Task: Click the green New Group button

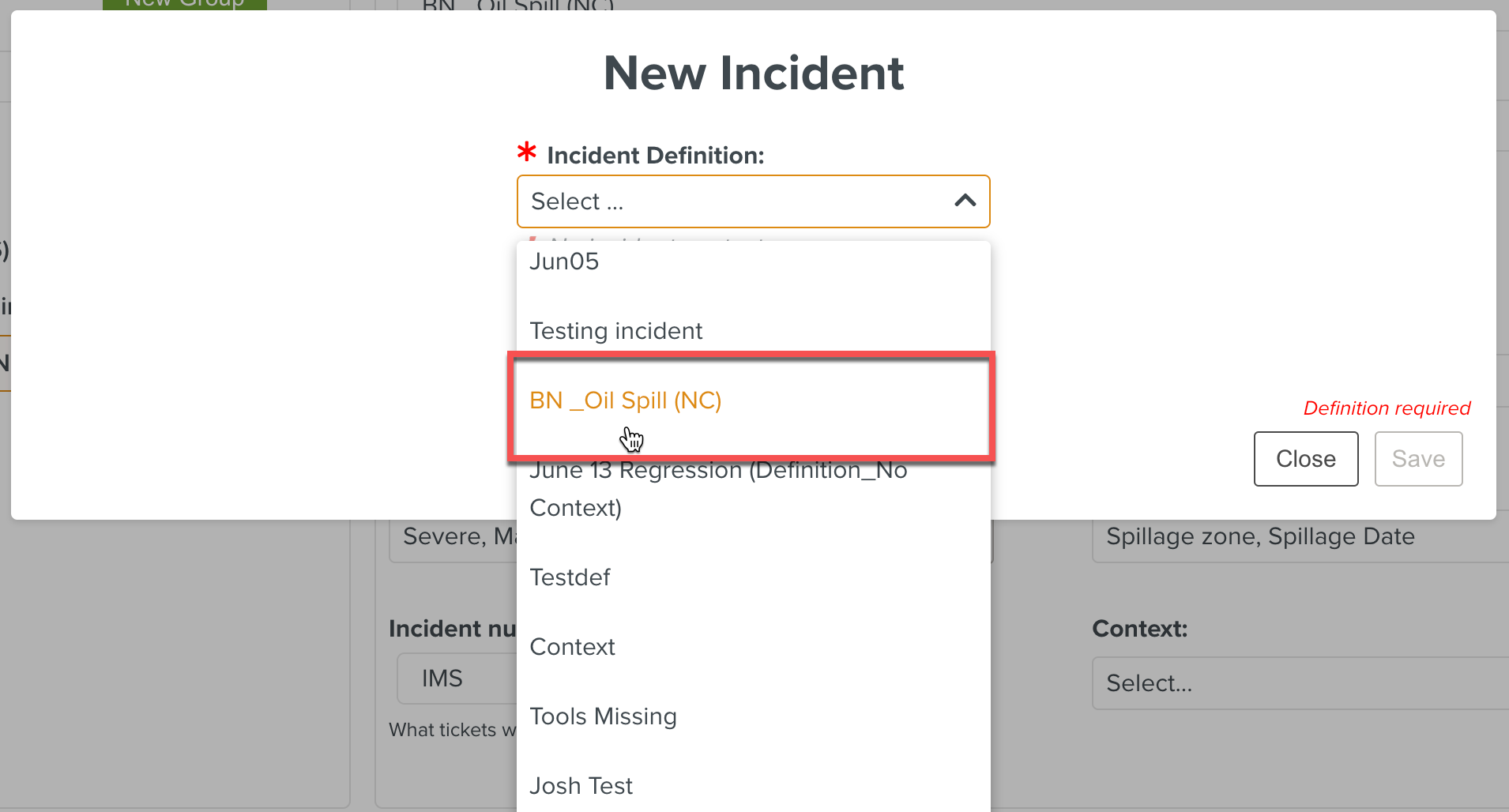Action: (x=185, y=4)
